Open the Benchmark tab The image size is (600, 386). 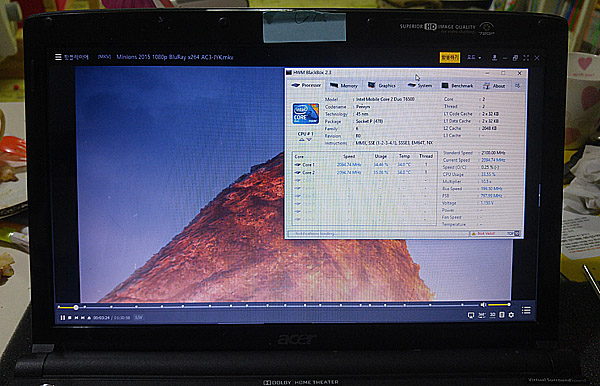pyautogui.click(x=457, y=85)
